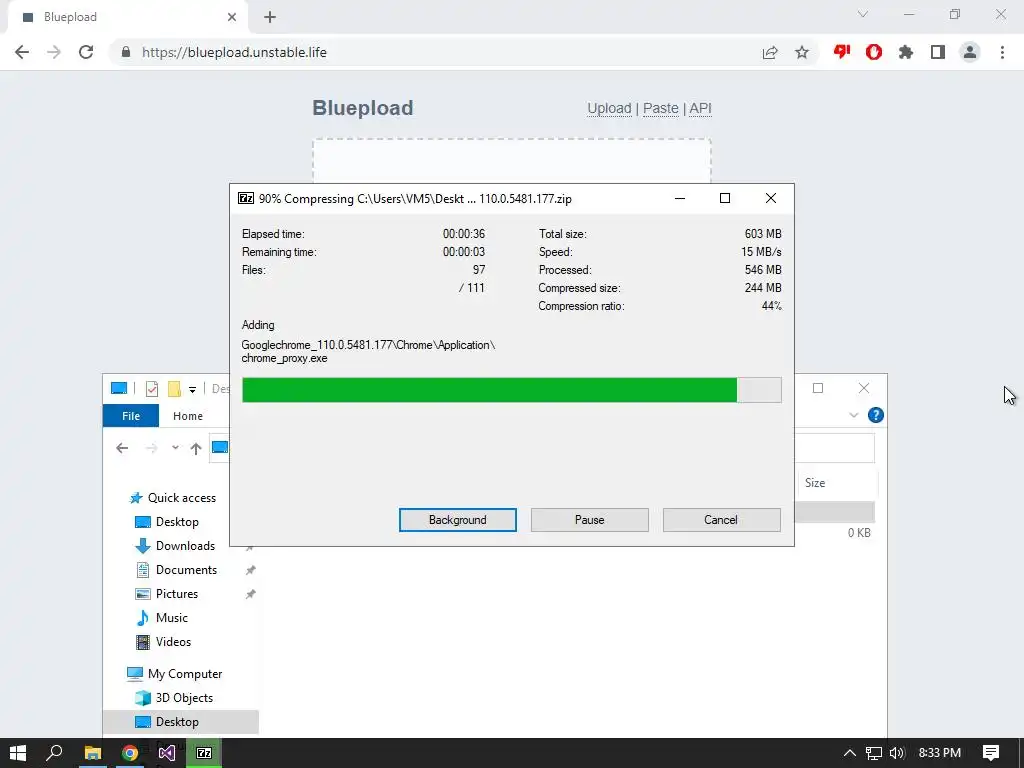Pause the 7-Zip compression
The height and width of the screenshot is (768, 1024).
[x=589, y=520]
